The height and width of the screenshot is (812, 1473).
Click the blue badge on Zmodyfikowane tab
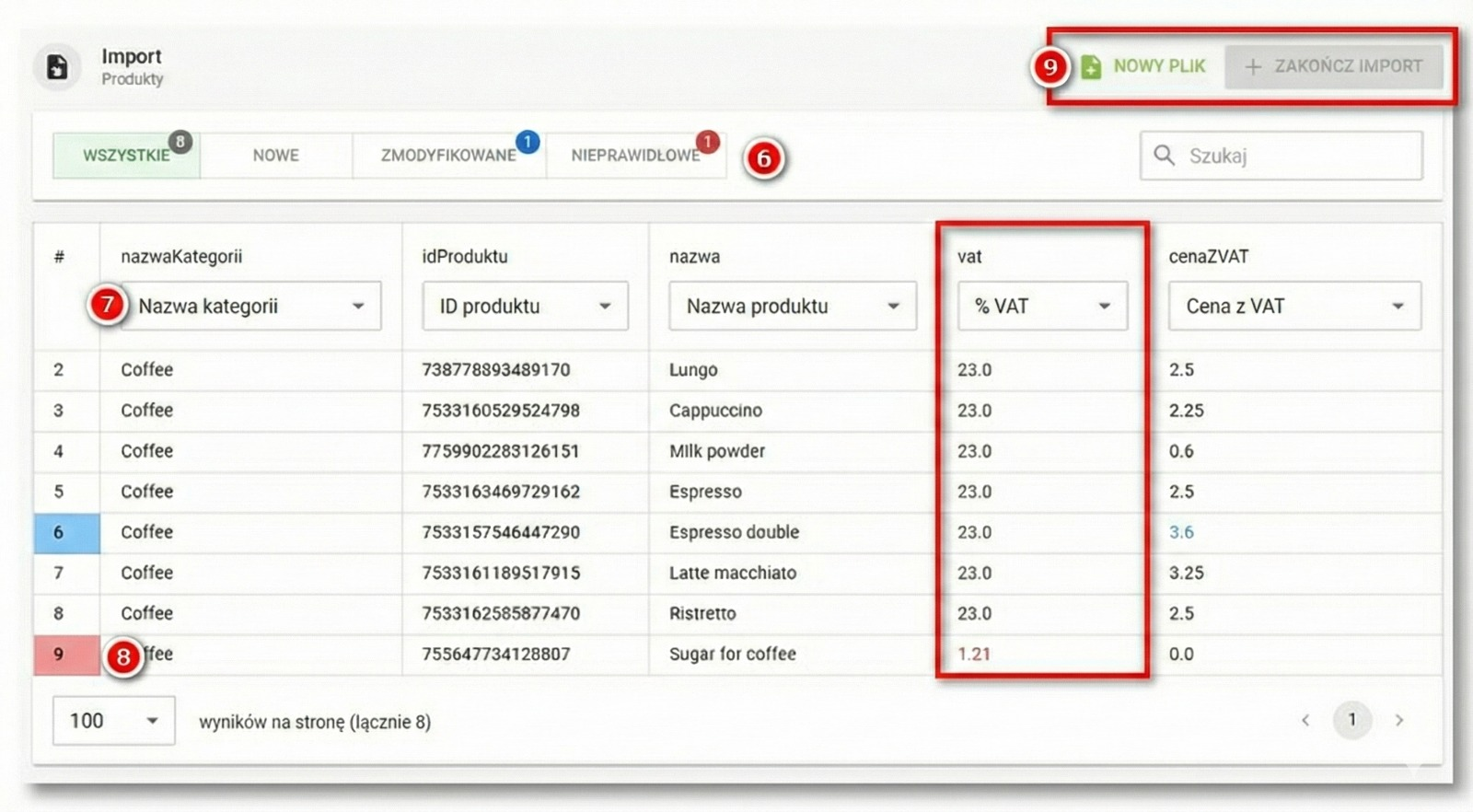pos(527,142)
